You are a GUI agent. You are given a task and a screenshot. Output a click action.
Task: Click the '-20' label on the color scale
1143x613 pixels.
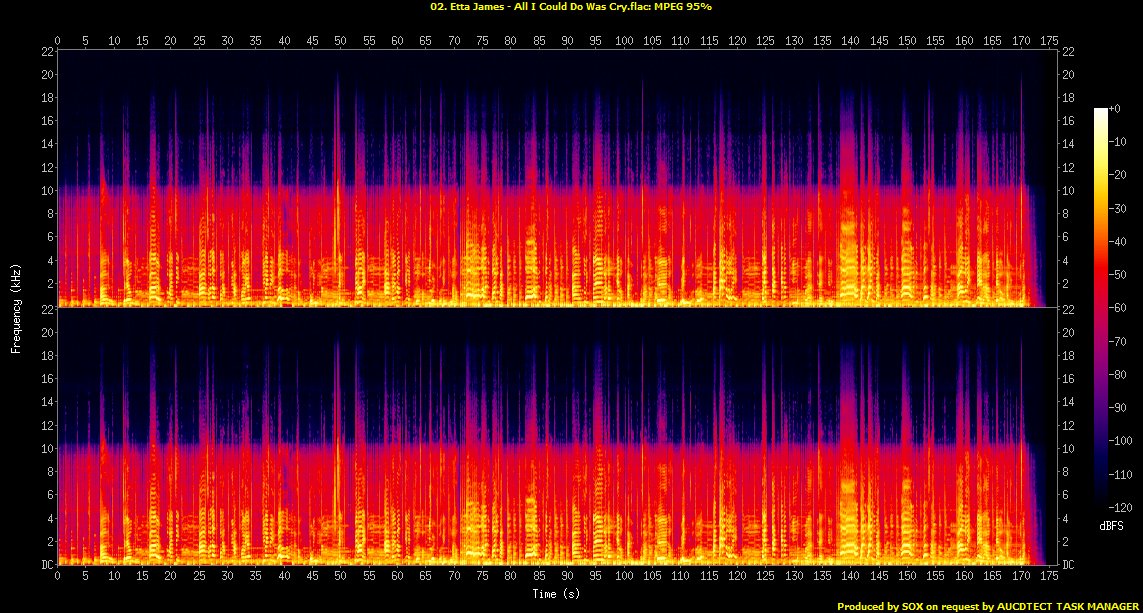1117,175
